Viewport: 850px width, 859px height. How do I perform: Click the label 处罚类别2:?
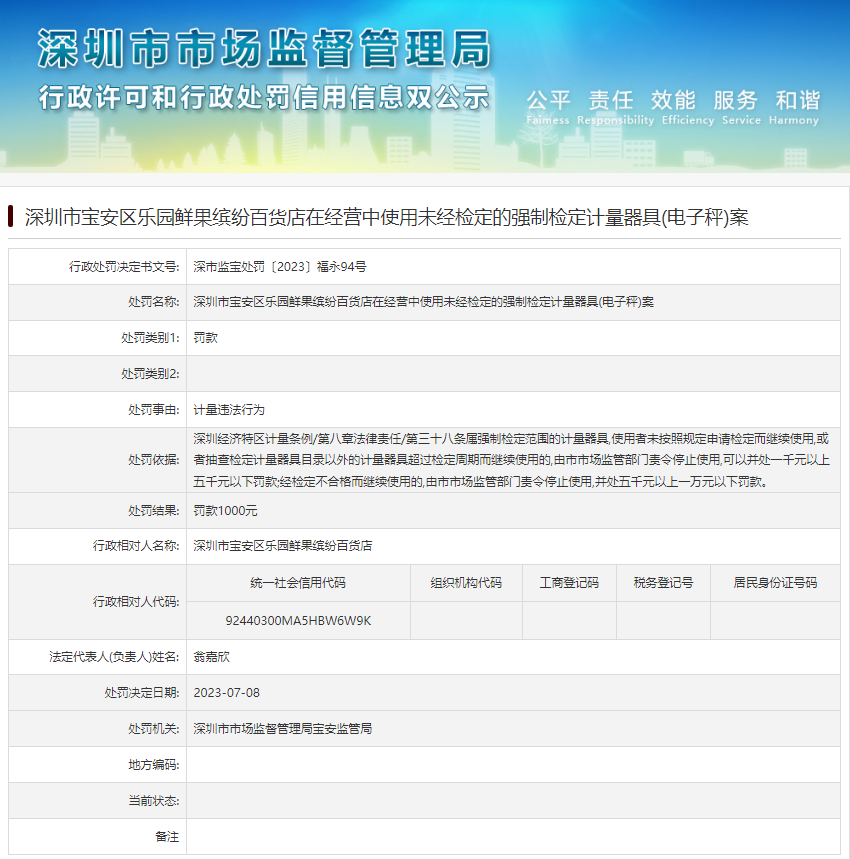pyautogui.click(x=150, y=374)
